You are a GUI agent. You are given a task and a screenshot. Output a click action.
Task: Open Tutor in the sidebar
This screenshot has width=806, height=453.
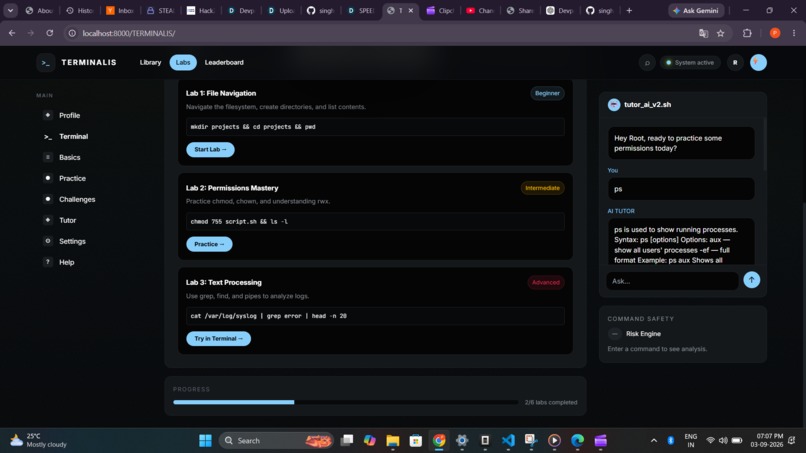click(x=67, y=220)
